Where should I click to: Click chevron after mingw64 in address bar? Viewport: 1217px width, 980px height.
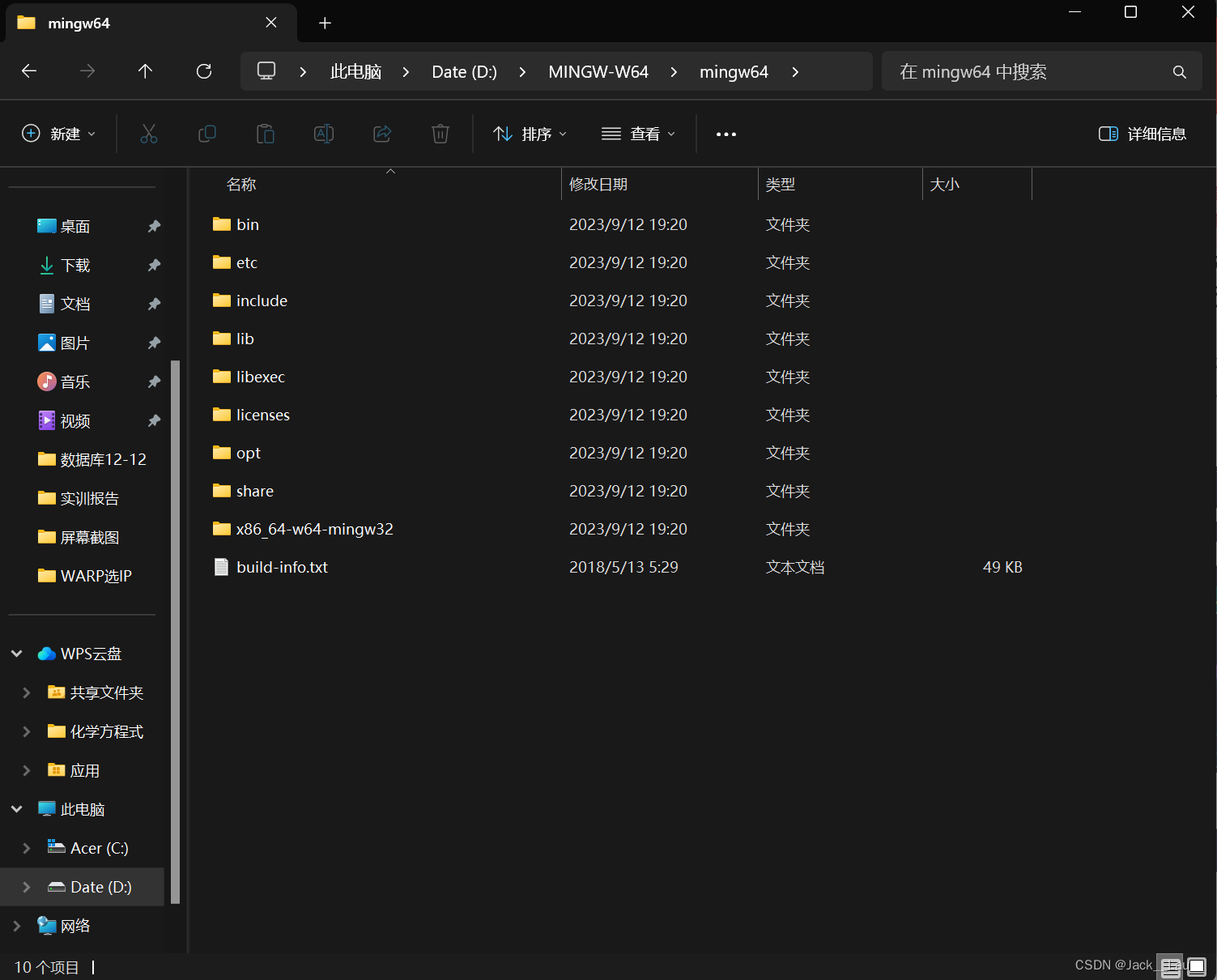point(795,72)
